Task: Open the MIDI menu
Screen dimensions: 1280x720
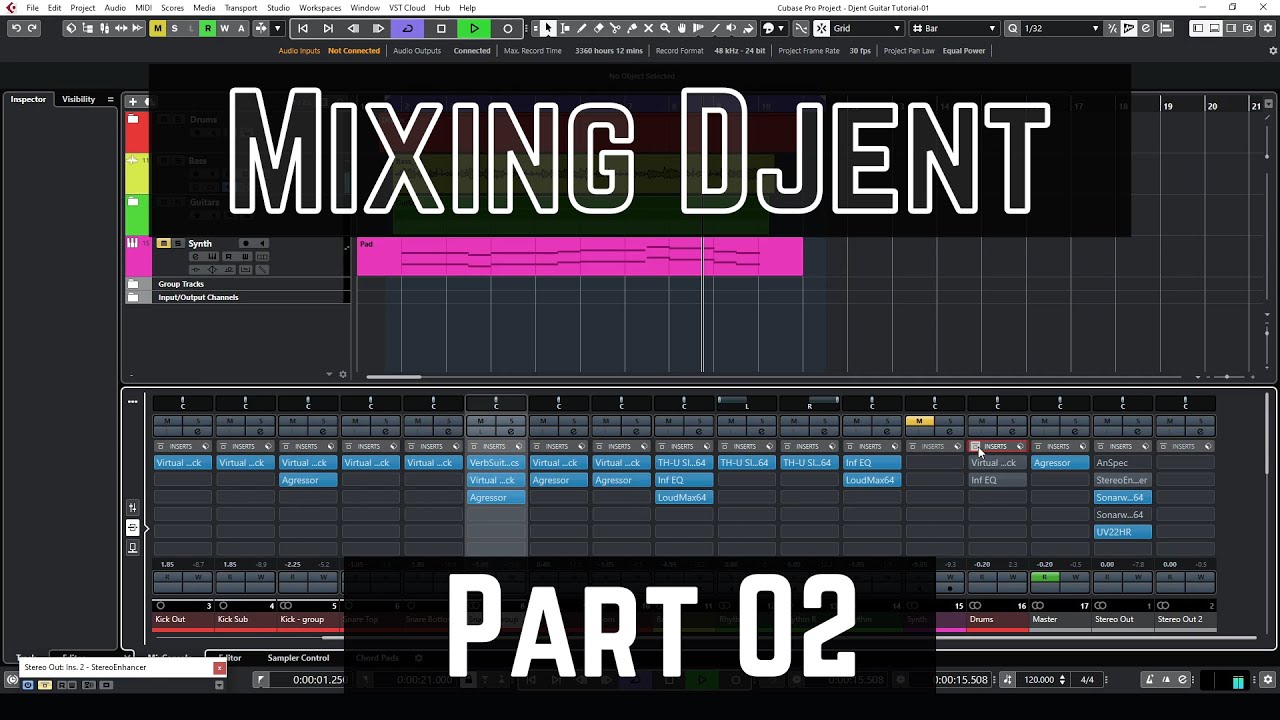Action: pos(143,8)
